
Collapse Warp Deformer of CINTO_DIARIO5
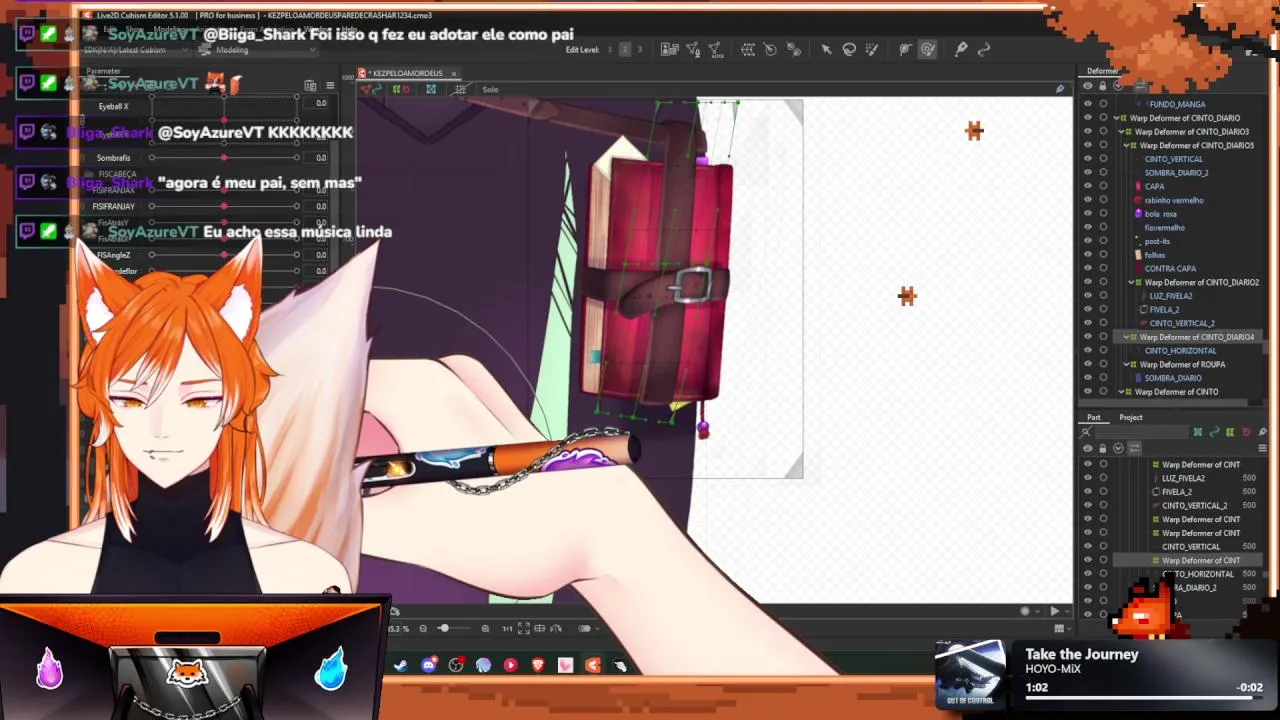[x=1128, y=145]
